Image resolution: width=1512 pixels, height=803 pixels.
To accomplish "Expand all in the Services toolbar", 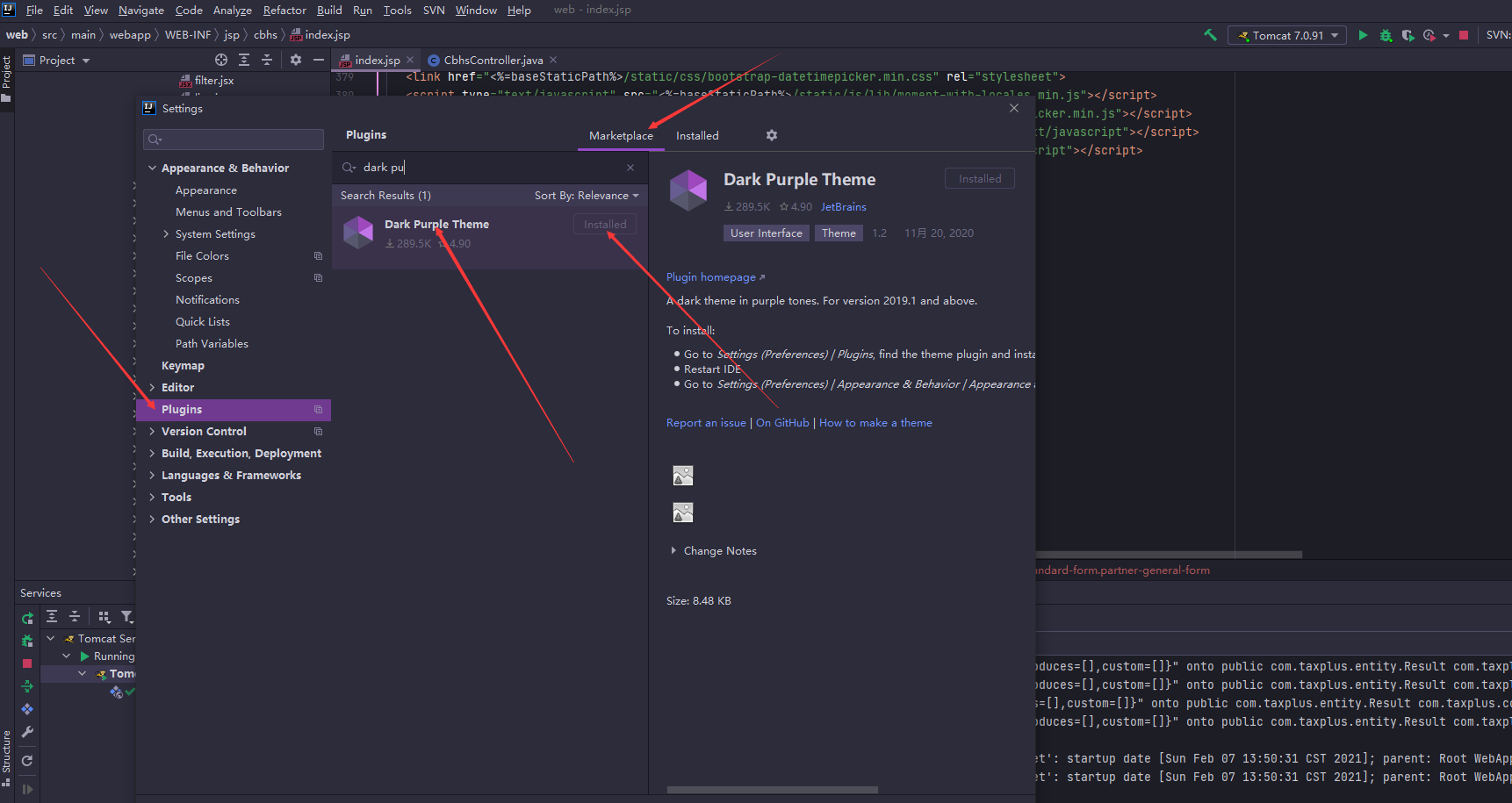I will click(x=52, y=616).
